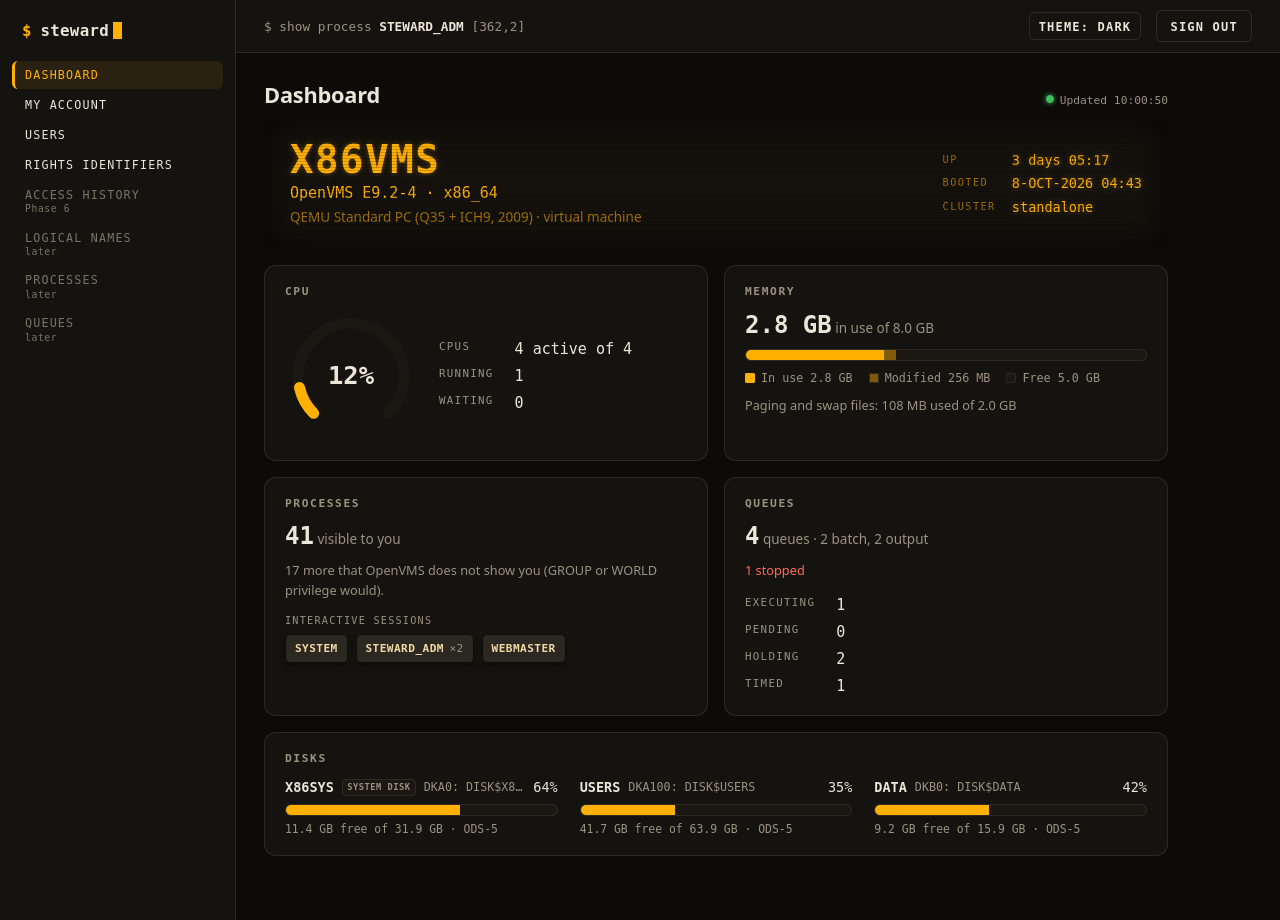Click the '1 stopped' queue warning
The width and height of the screenshot is (1280, 920).
(775, 571)
